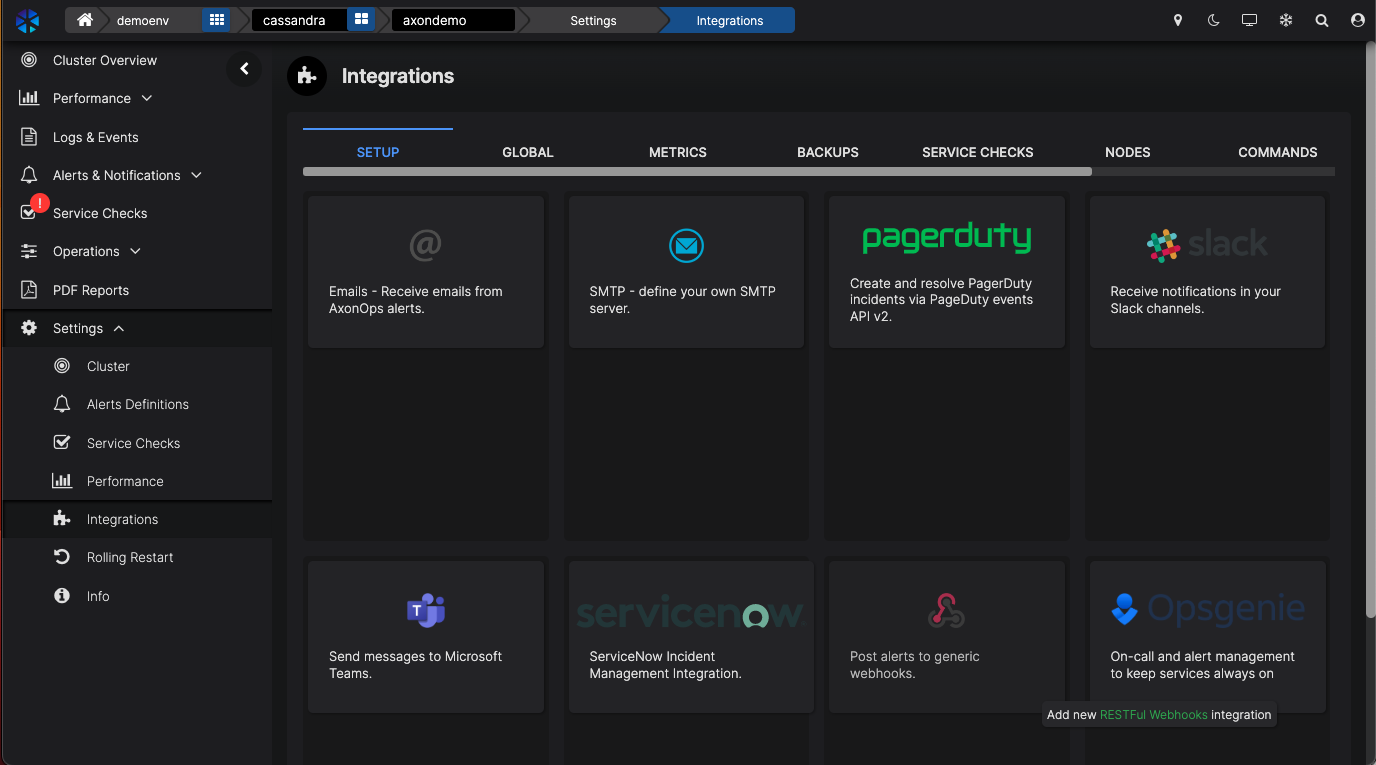Screen dimensions: 1376x765
Task: Open the Slack integration card
Action: click(1207, 272)
